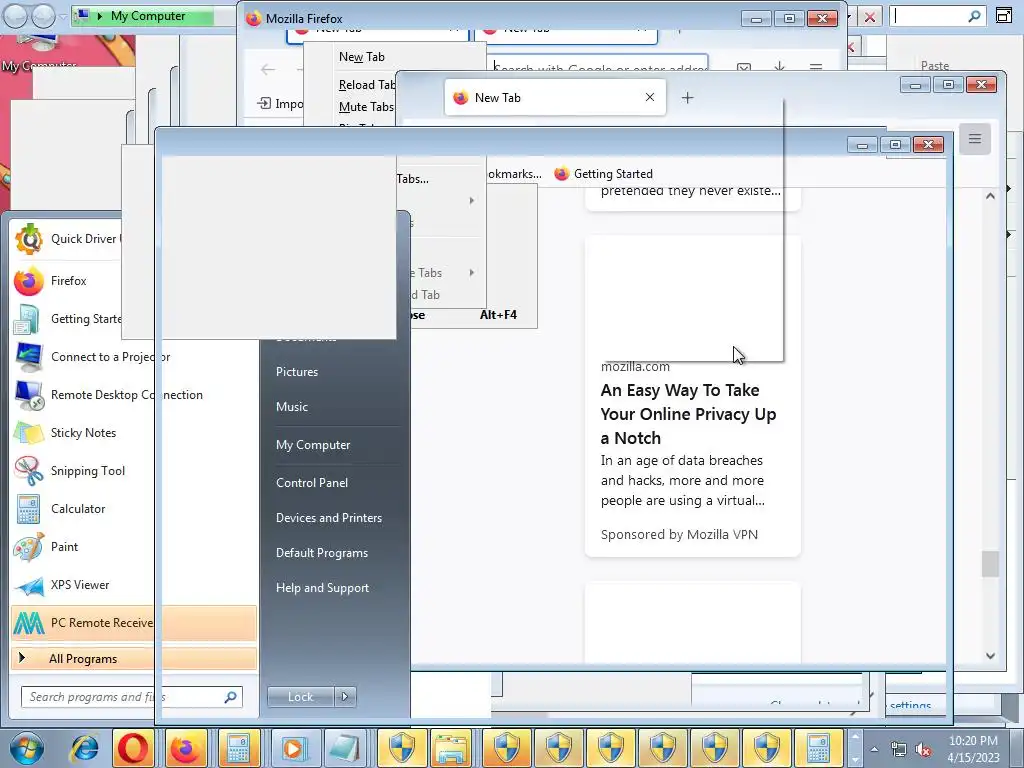The width and height of the screenshot is (1024, 768).
Task: Click the window icon right of Explorer search
Action: (x=1004, y=16)
